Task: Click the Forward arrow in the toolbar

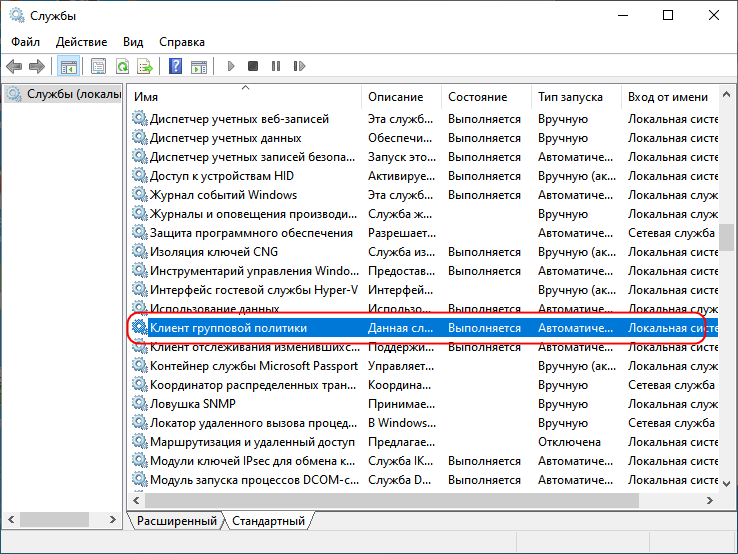Action: coord(37,67)
